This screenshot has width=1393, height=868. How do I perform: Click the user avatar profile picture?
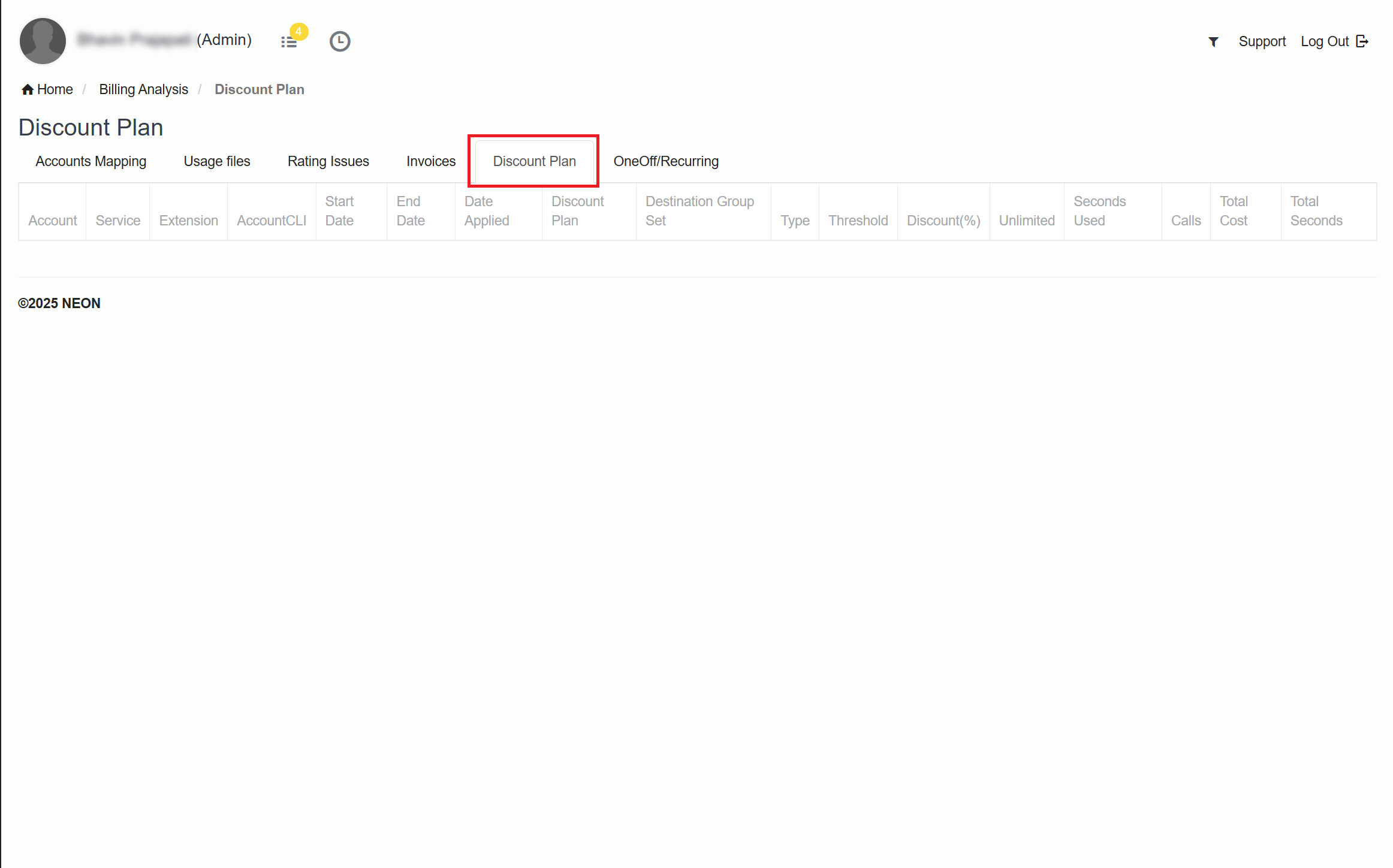(x=43, y=41)
